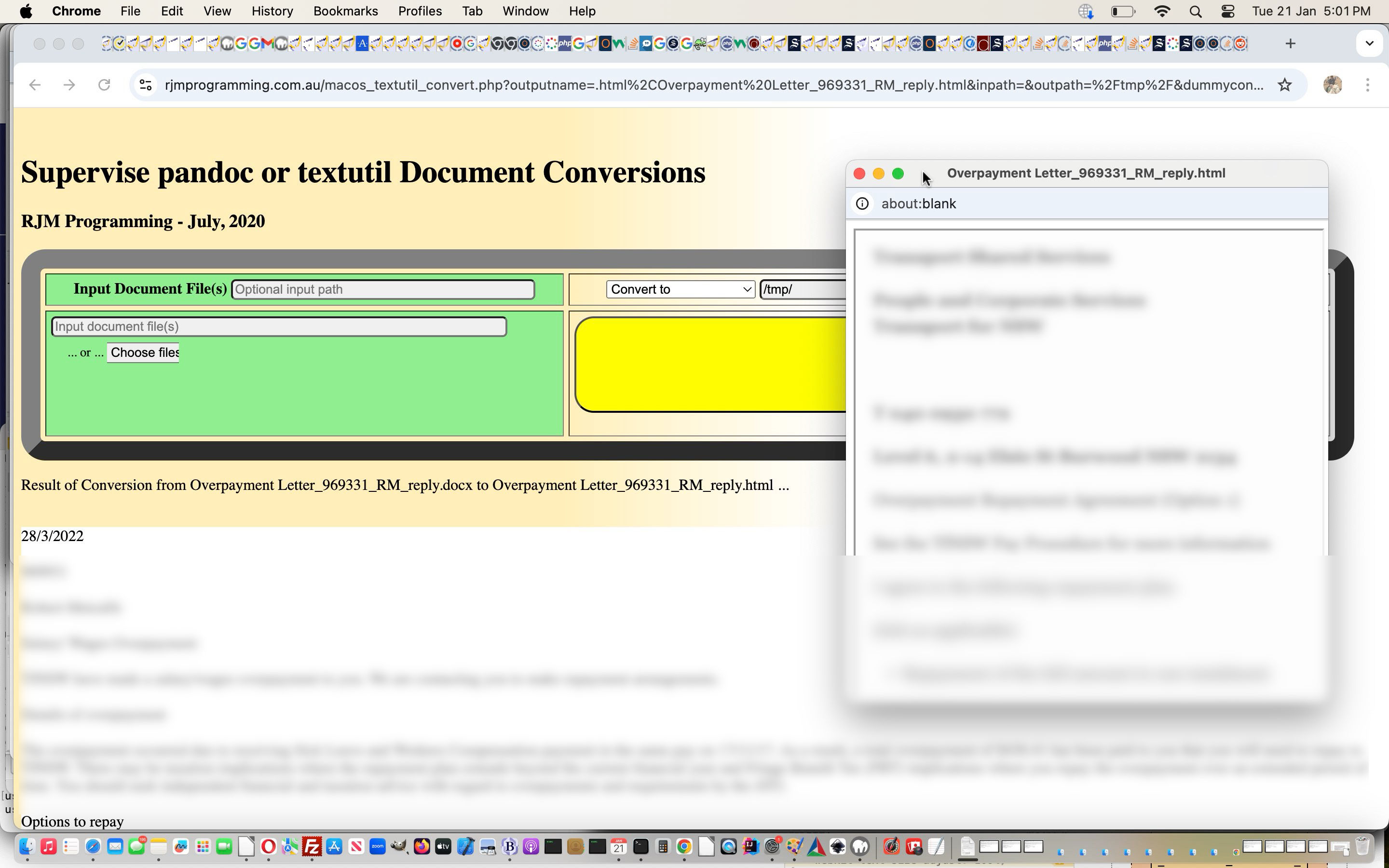Expand the Convert to dropdown
Screen dimensions: 1389x868
point(680,289)
